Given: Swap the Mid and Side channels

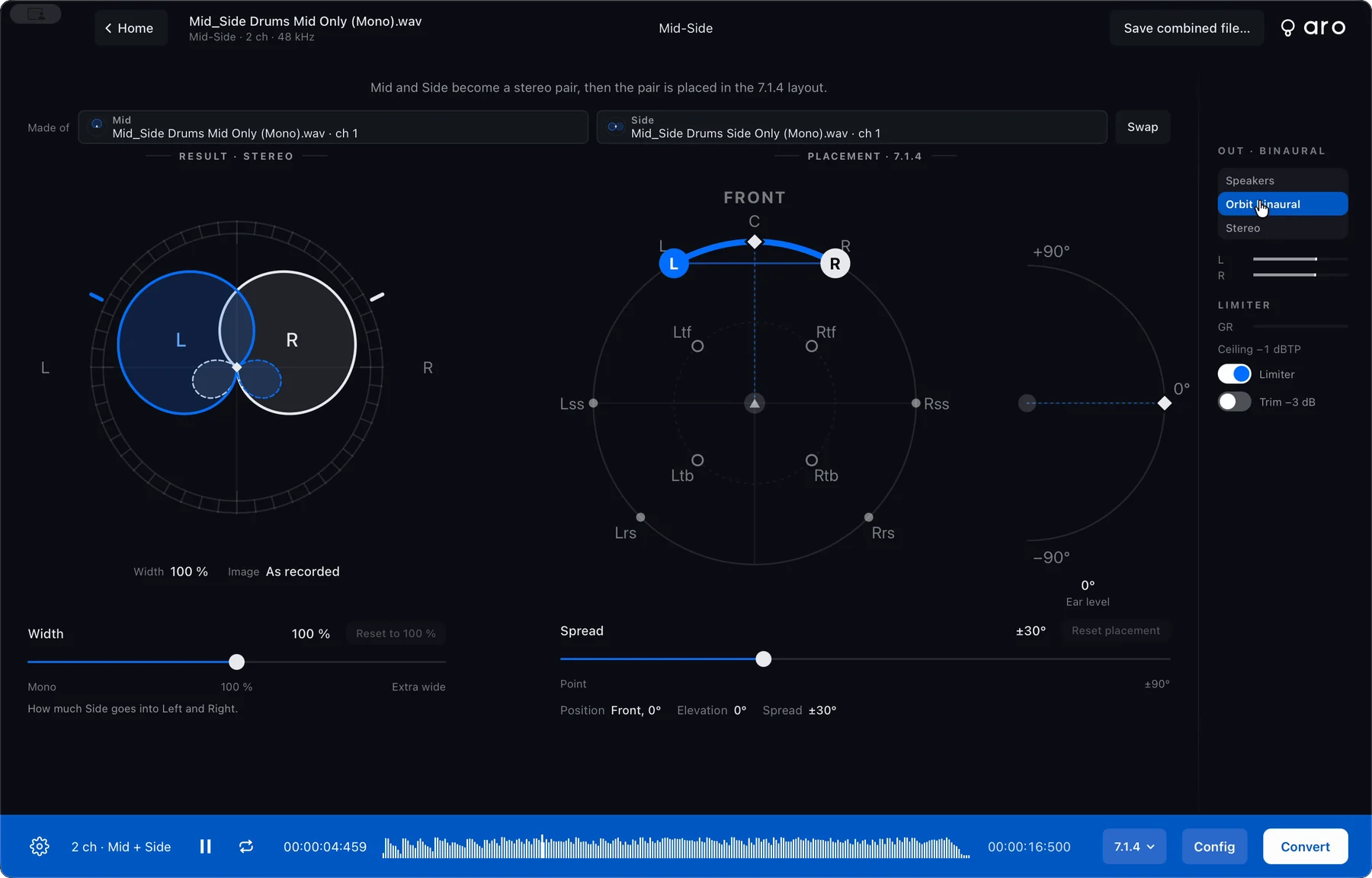Looking at the screenshot, I should pyautogui.click(x=1143, y=127).
